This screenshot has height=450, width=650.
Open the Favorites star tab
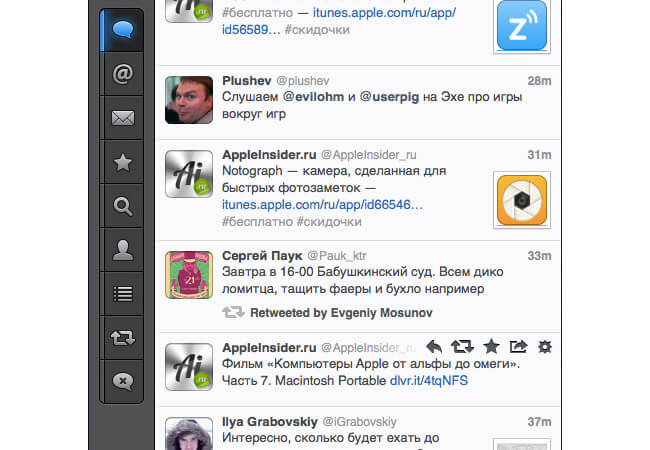pos(123,162)
